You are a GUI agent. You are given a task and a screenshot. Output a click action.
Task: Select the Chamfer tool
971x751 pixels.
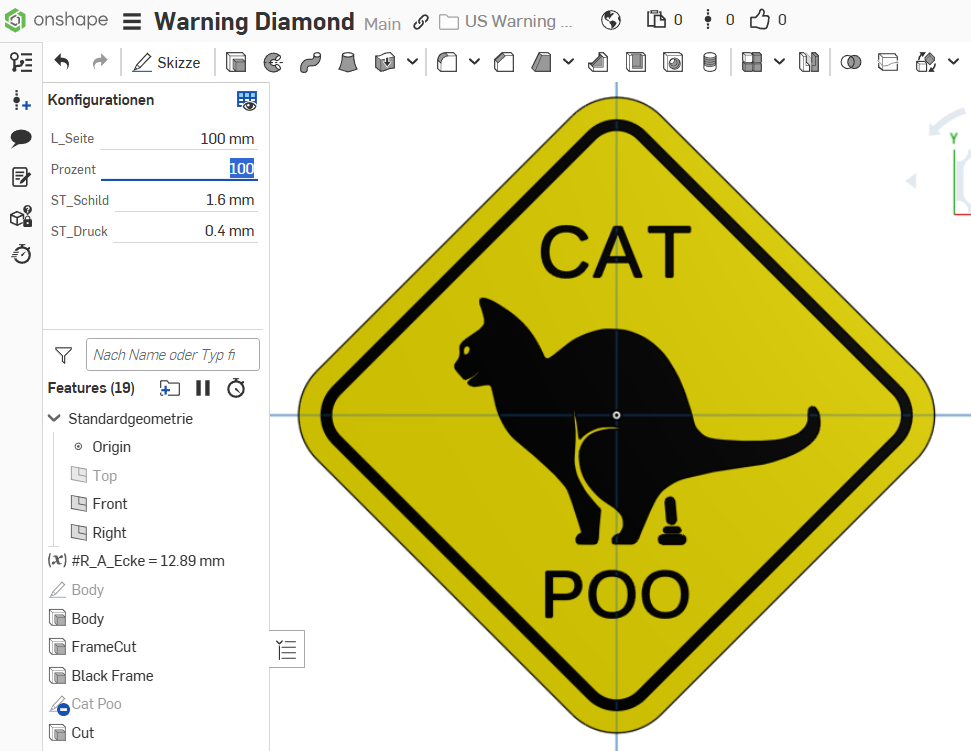click(x=504, y=62)
